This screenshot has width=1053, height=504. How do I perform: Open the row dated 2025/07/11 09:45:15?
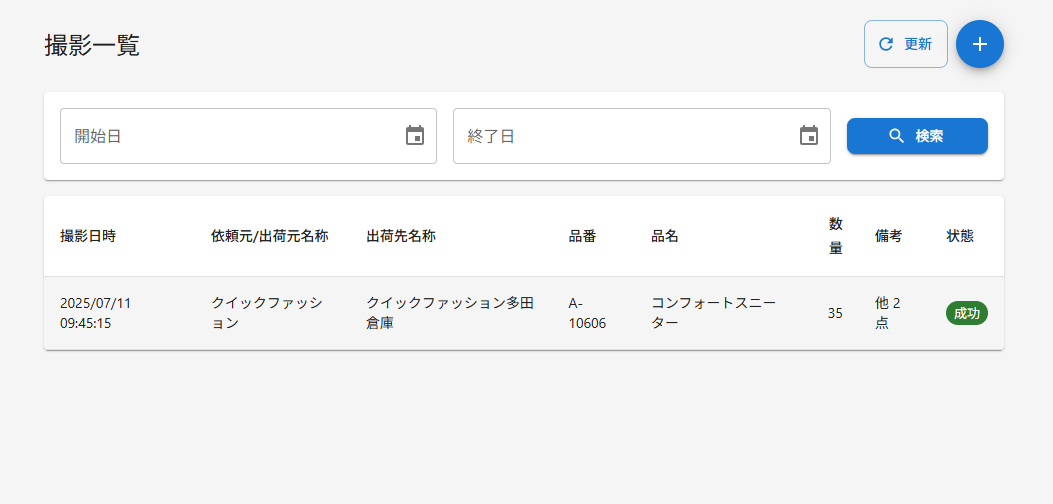pos(524,313)
